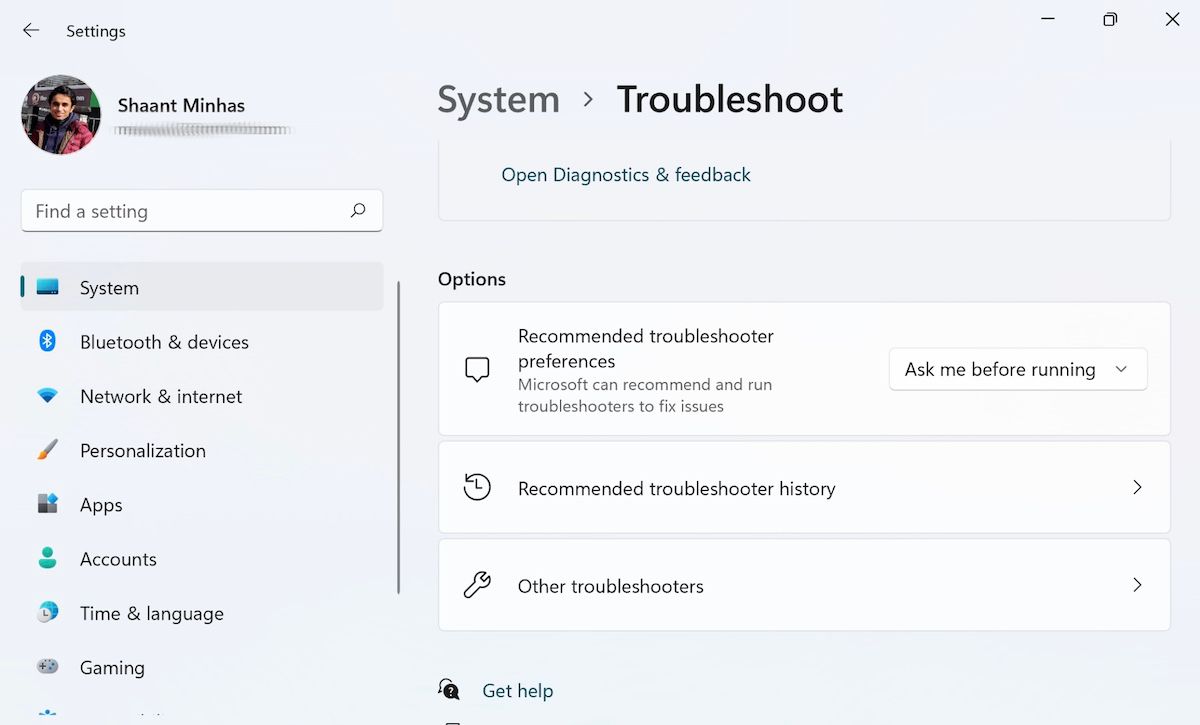Click the Personalization paintbrush icon
The width and height of the screenshot is (1200, 725).
pos(47,450)
